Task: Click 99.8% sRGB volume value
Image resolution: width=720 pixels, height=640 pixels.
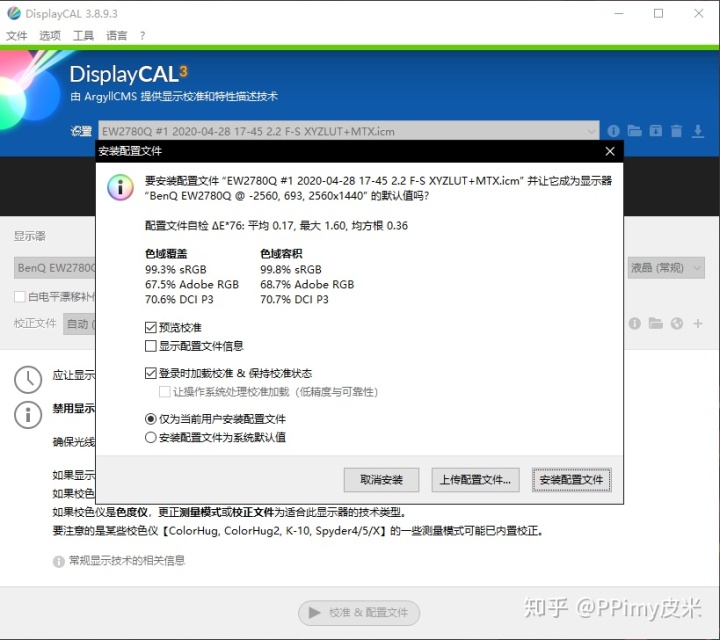Action: [291, 269]
